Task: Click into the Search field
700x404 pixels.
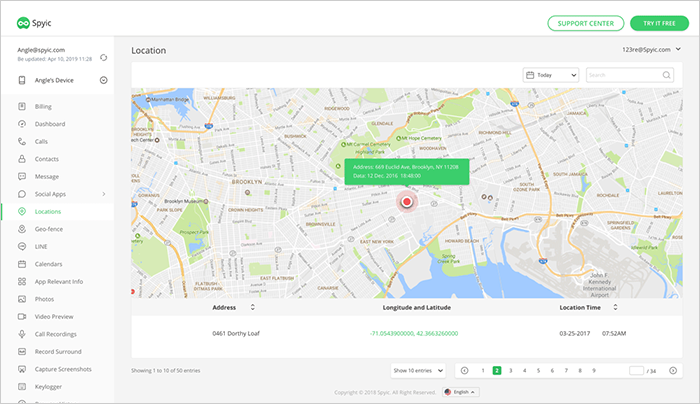Action: click(x=629, y=75)
